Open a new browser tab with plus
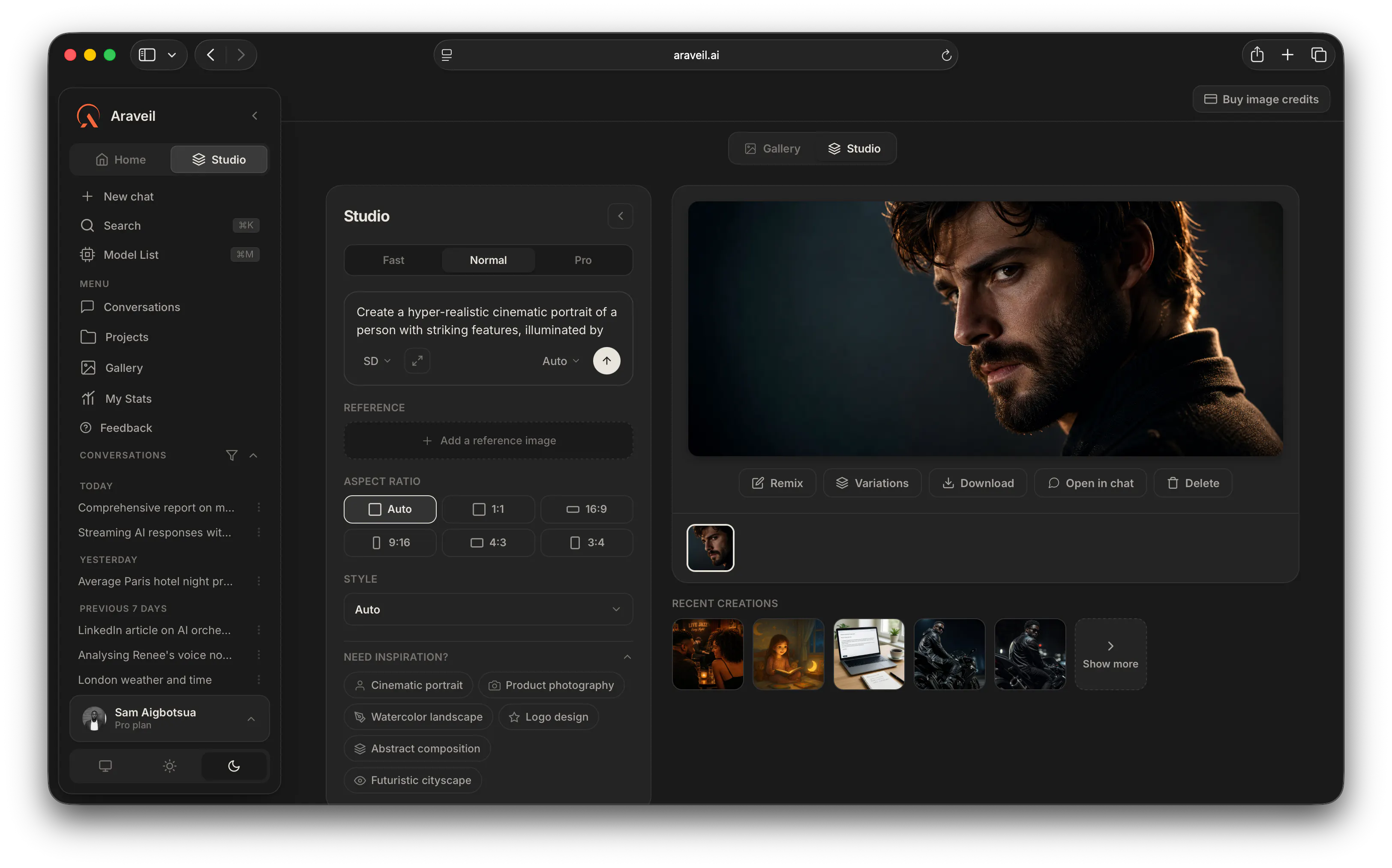This screenshot has height=868, width=1392. (x=1287, y=54)
